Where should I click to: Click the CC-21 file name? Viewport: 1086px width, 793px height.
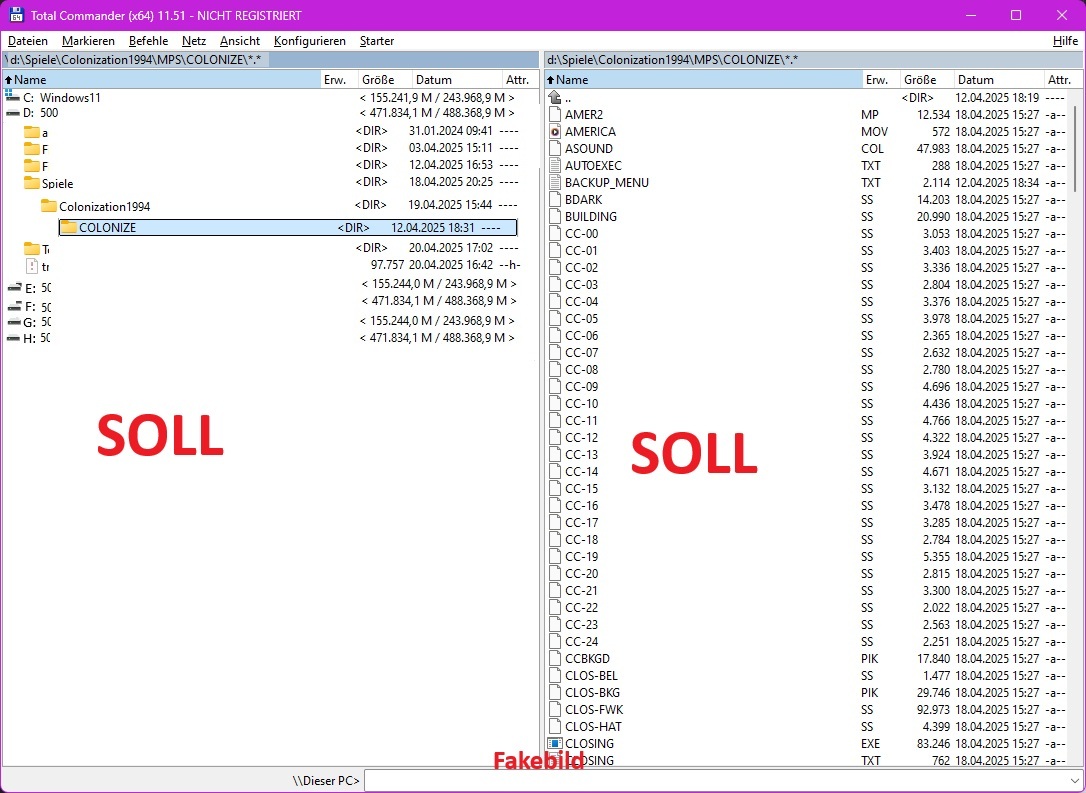tap(581, 591)
